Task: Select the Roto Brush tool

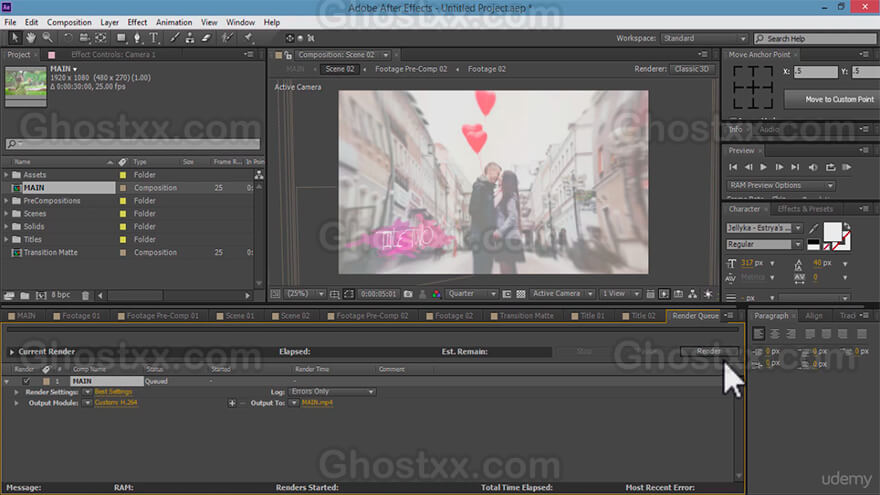Action: [x=227, y=38]
